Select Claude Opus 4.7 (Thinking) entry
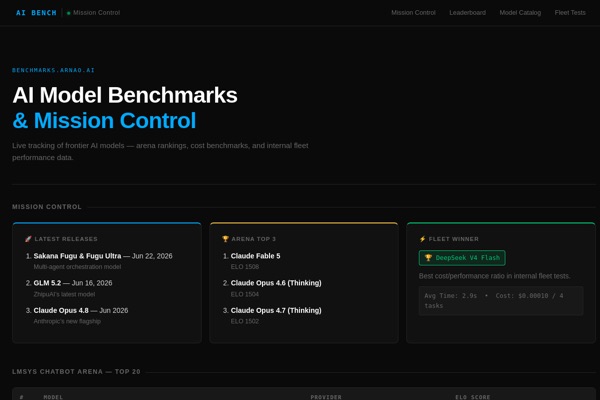This screenshot has height=400, width=600. (x=276, y=310)
